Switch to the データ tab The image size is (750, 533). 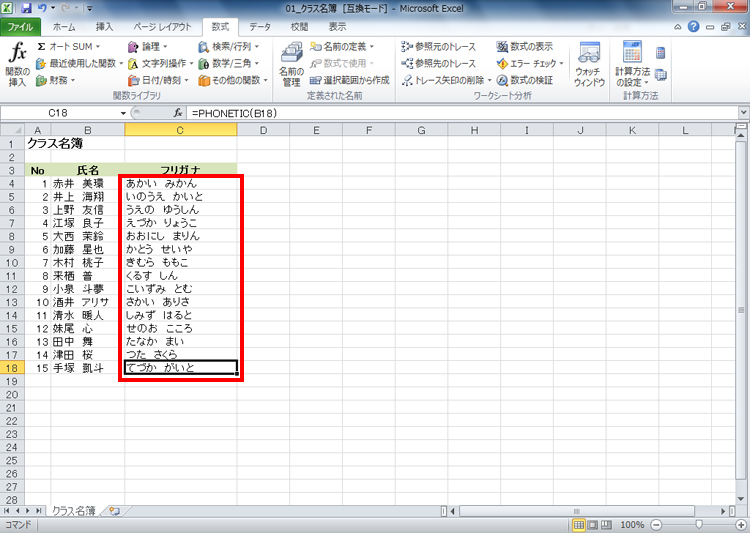(260, 27)
